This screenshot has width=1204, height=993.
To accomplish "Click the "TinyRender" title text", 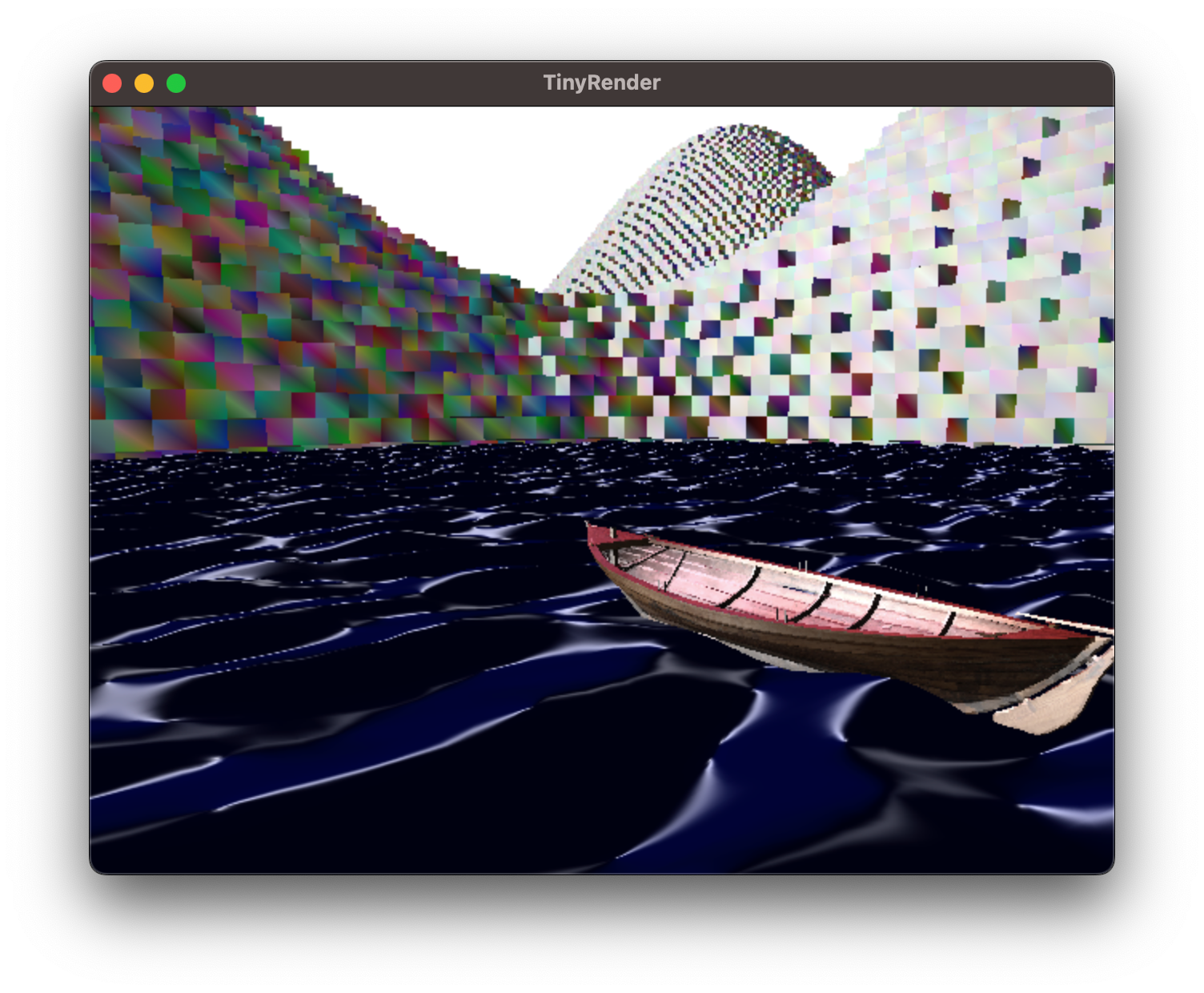I will 602,82.
